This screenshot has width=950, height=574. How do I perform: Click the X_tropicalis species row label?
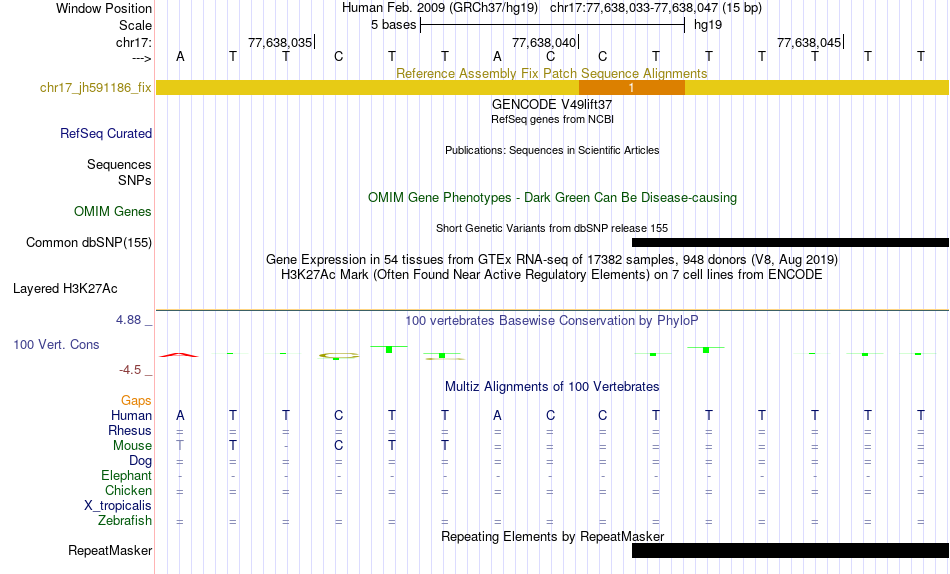point(118,506)
